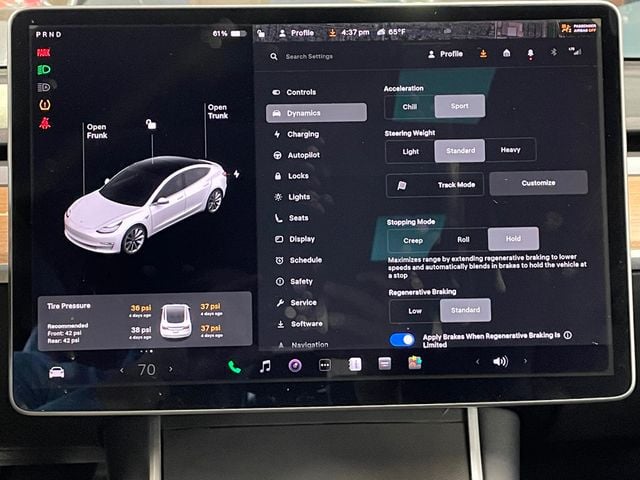Tap the unlock padlock icon above car
Viewport: 640px width, 480px height.
(x=150, y=124)
